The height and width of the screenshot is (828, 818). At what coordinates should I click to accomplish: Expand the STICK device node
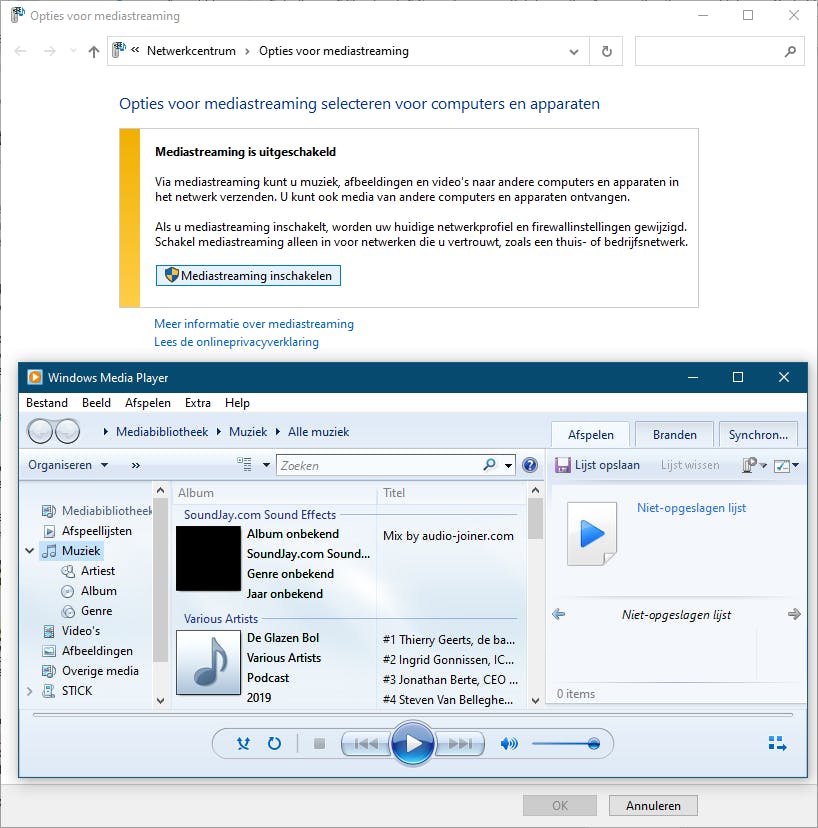[x=30, y=691]
